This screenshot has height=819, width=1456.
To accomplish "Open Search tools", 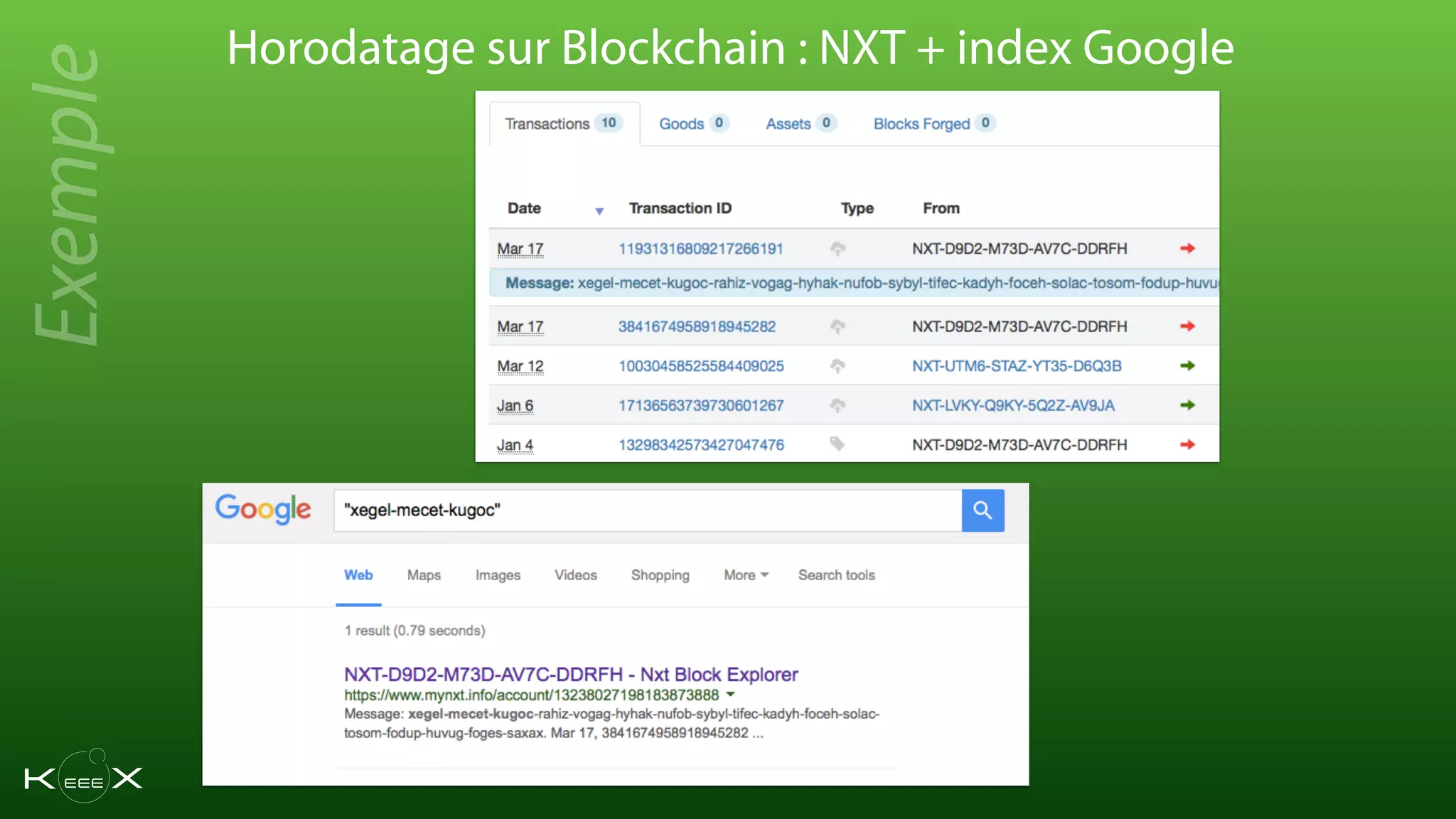I will [836, 575].
